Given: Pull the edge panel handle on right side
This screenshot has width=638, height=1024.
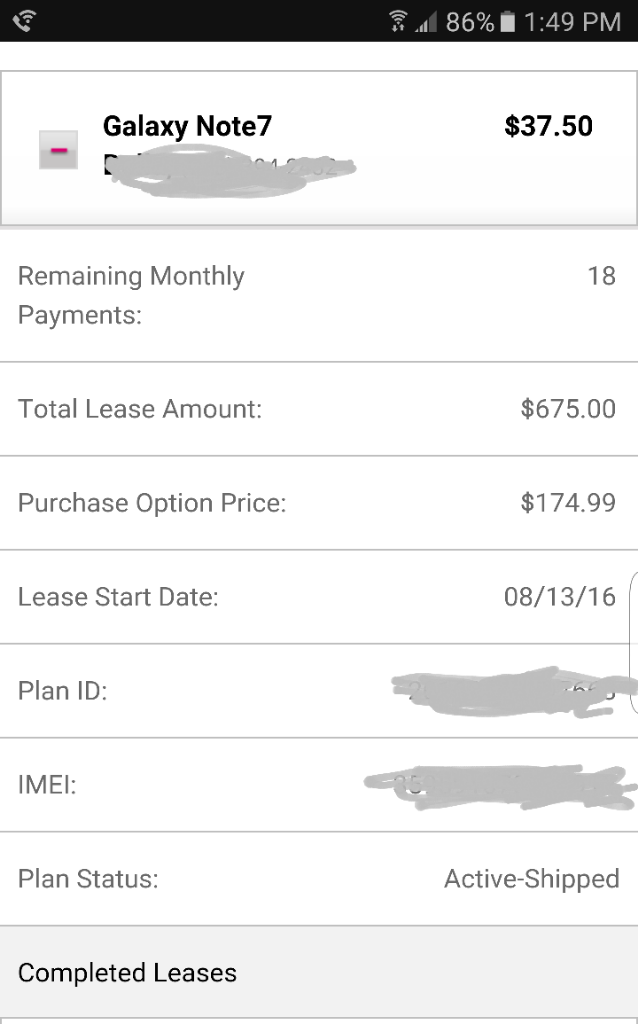Looking at the screenshot, I should click(633, 643).
